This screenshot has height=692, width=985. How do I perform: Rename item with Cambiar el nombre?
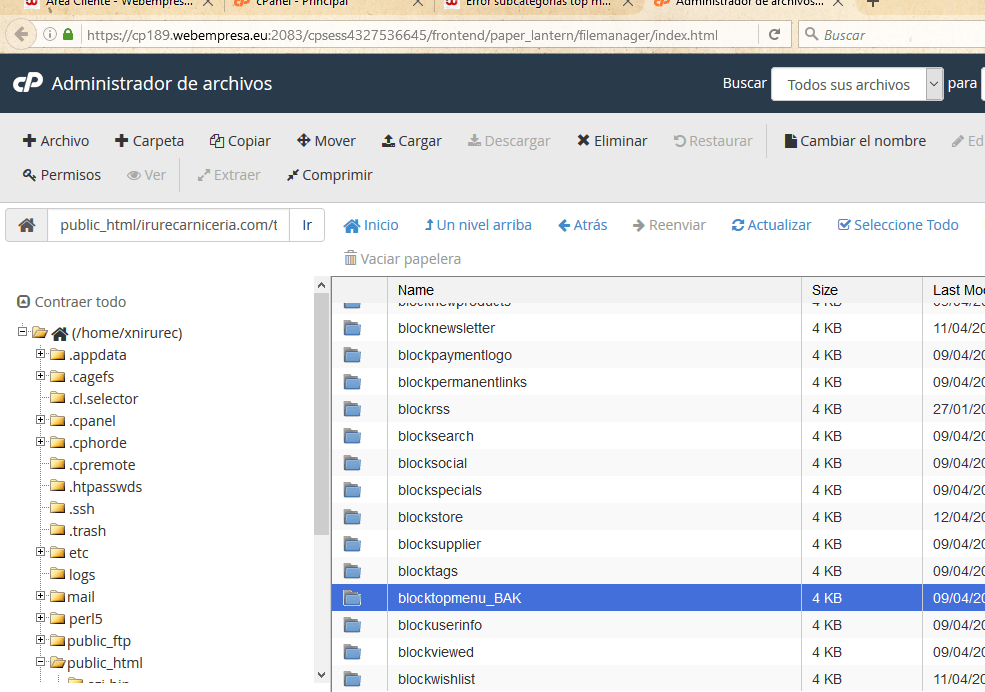tap(855, 141)
